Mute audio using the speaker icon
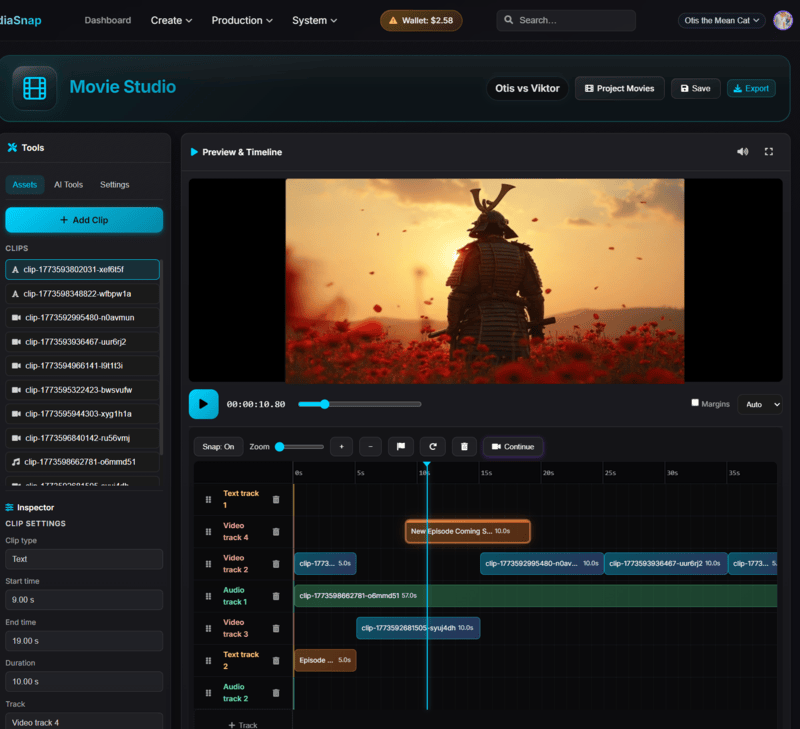 pos(743,151)
